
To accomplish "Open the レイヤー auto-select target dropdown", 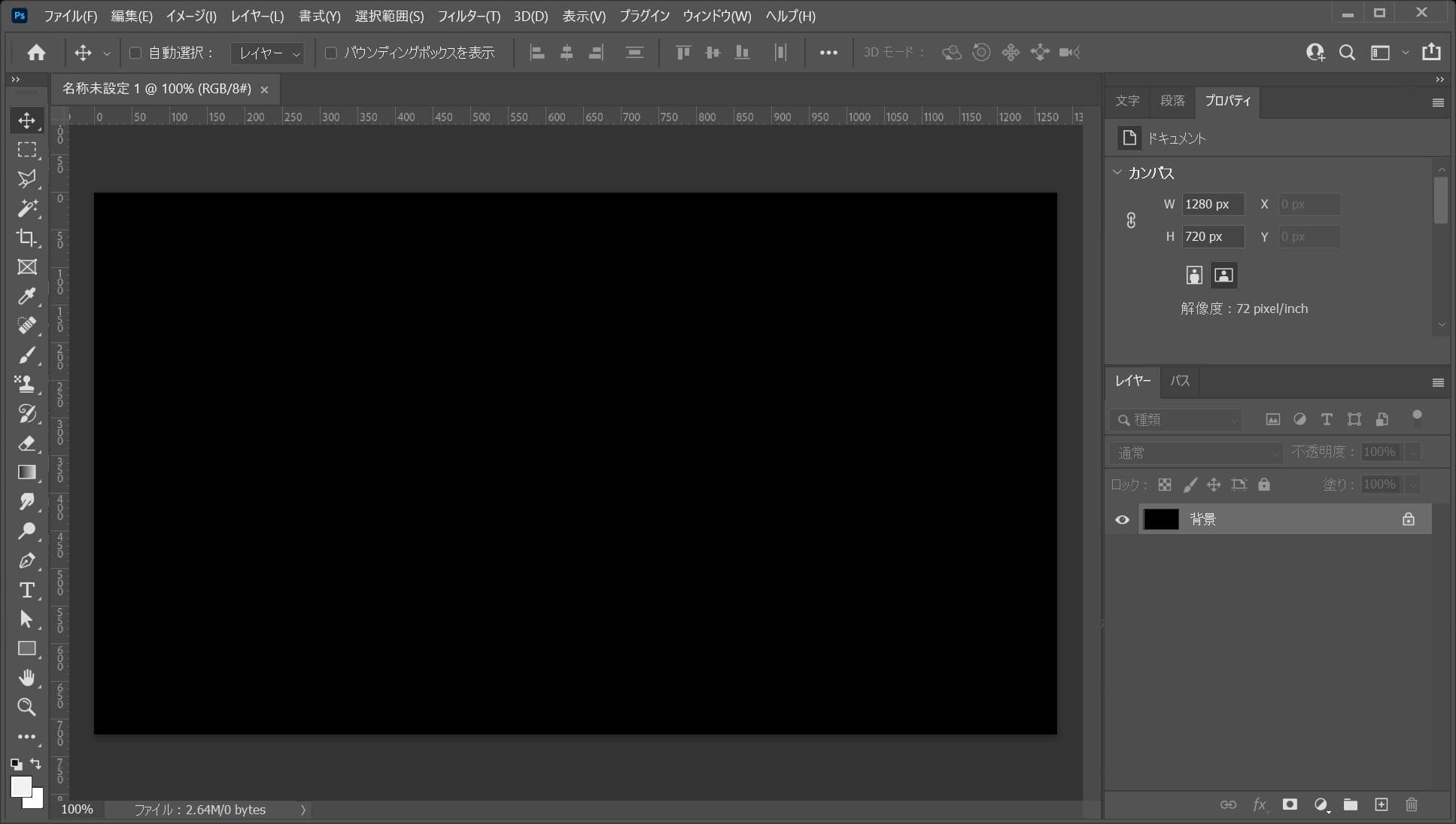I will (x=268, y=53).
